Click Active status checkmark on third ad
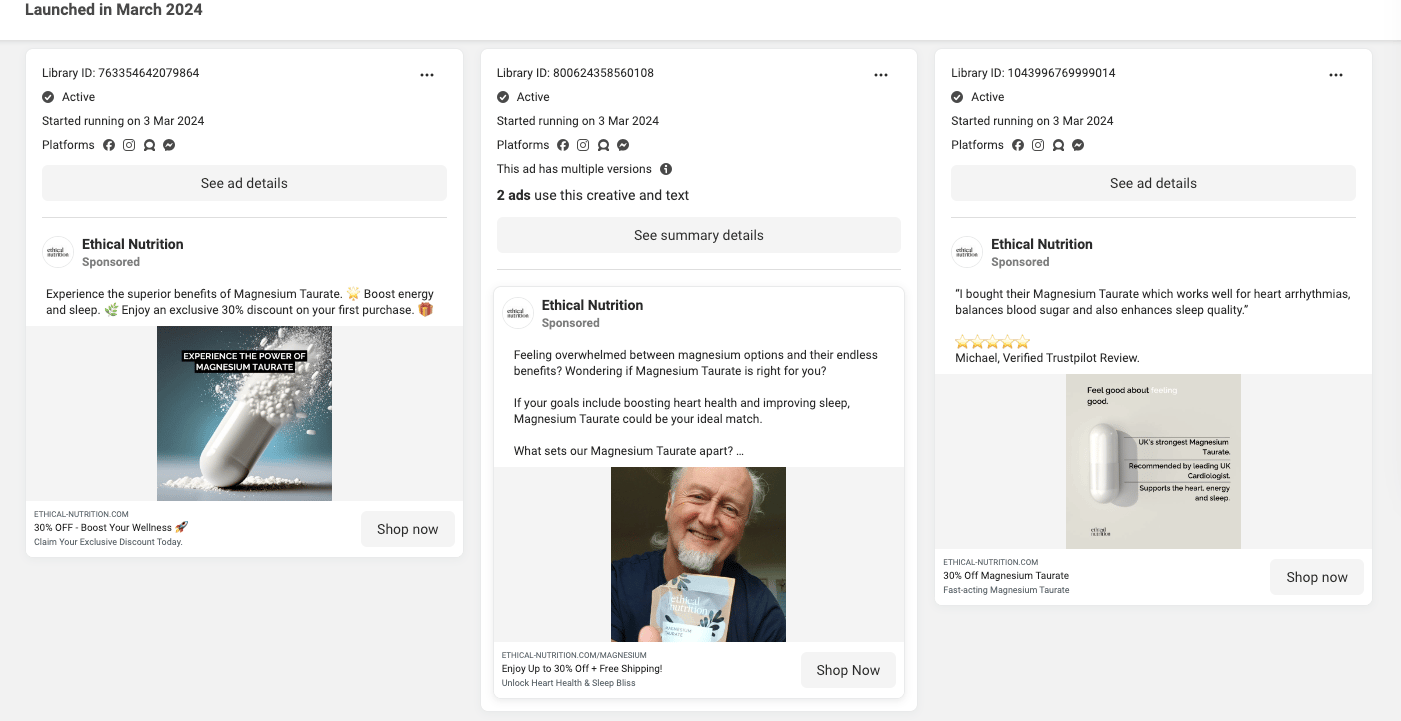 957,97
